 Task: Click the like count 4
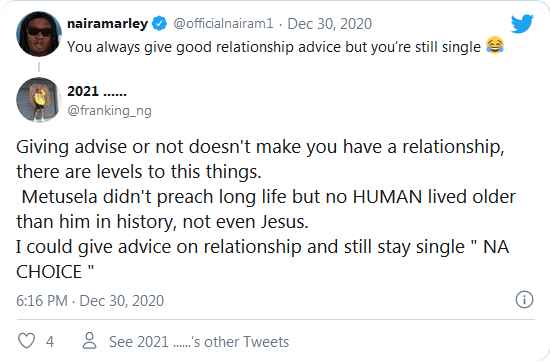50,342
